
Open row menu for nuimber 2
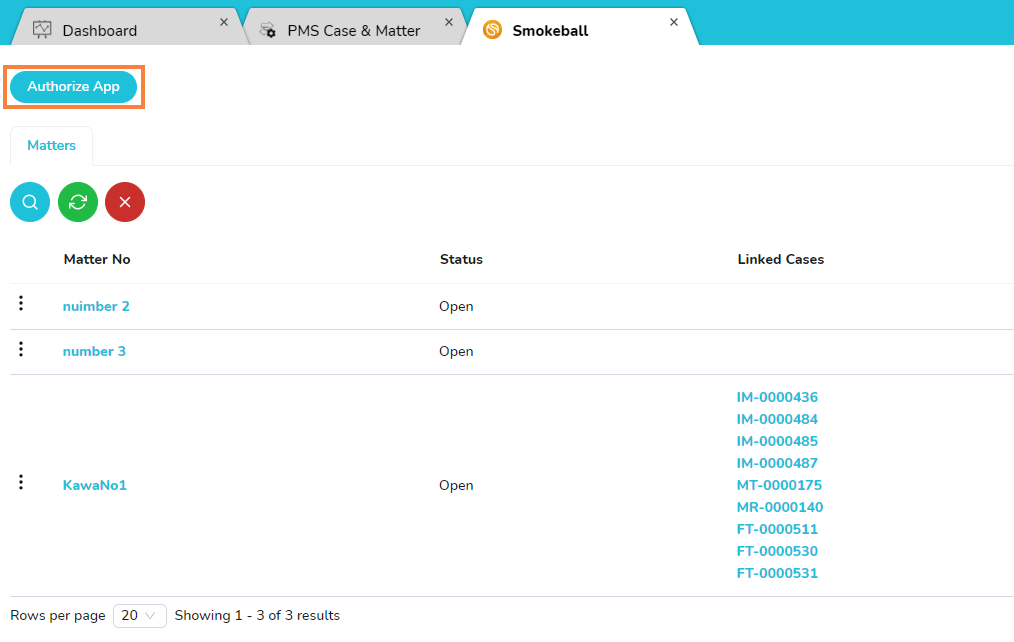(x=21, y=303)
